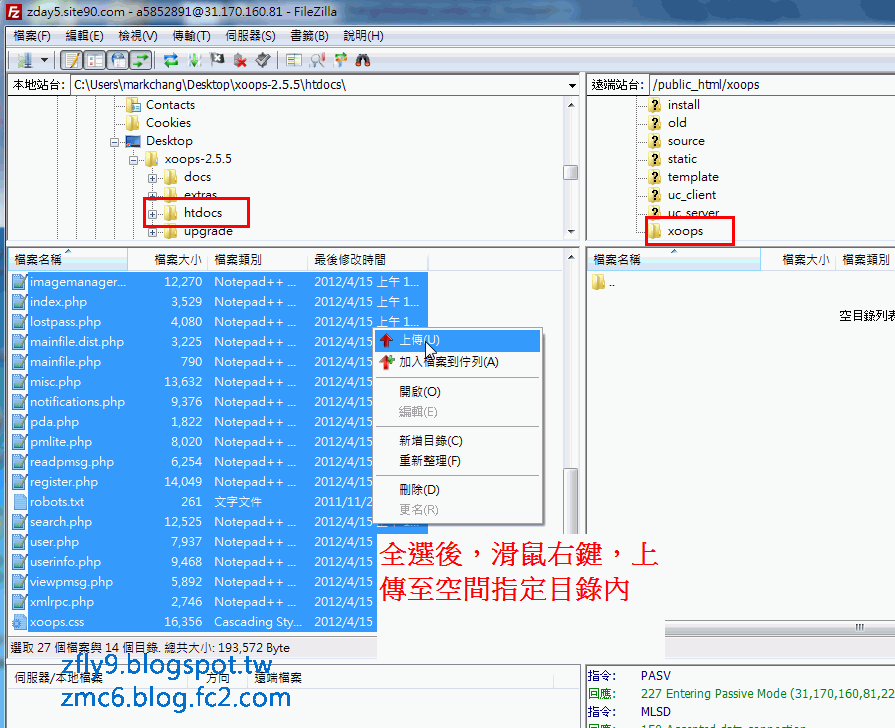
Task: Toggle the message log display button
Action: click(72, 60)
